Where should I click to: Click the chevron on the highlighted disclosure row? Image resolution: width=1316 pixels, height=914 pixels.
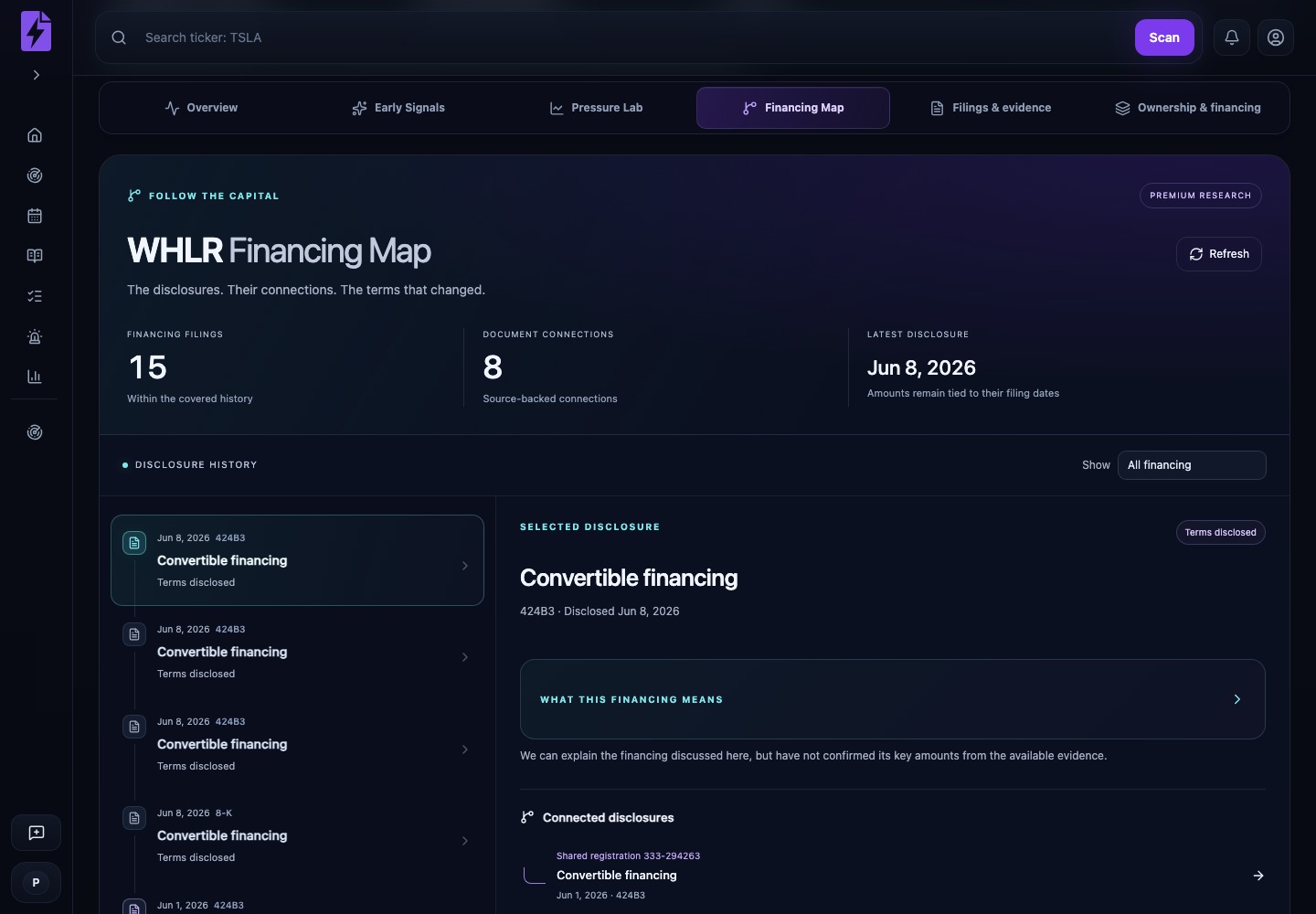pyautogui.click(x=465, y=566)
